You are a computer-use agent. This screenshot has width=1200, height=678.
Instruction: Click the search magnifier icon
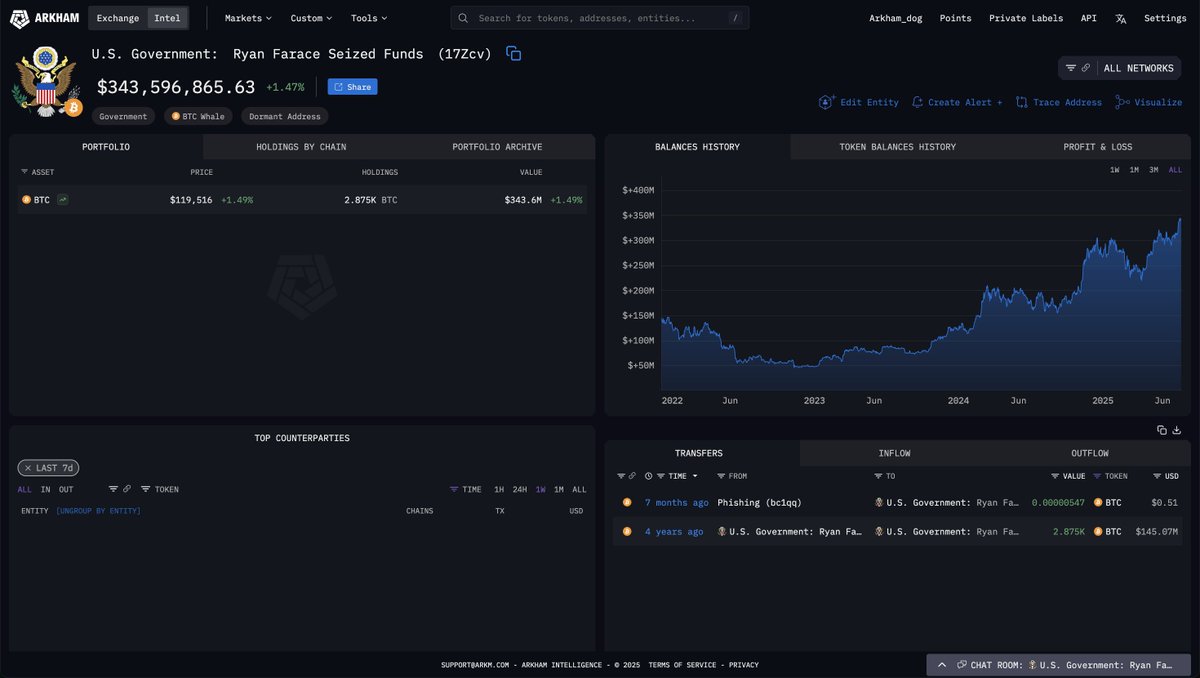pos(465,18)
